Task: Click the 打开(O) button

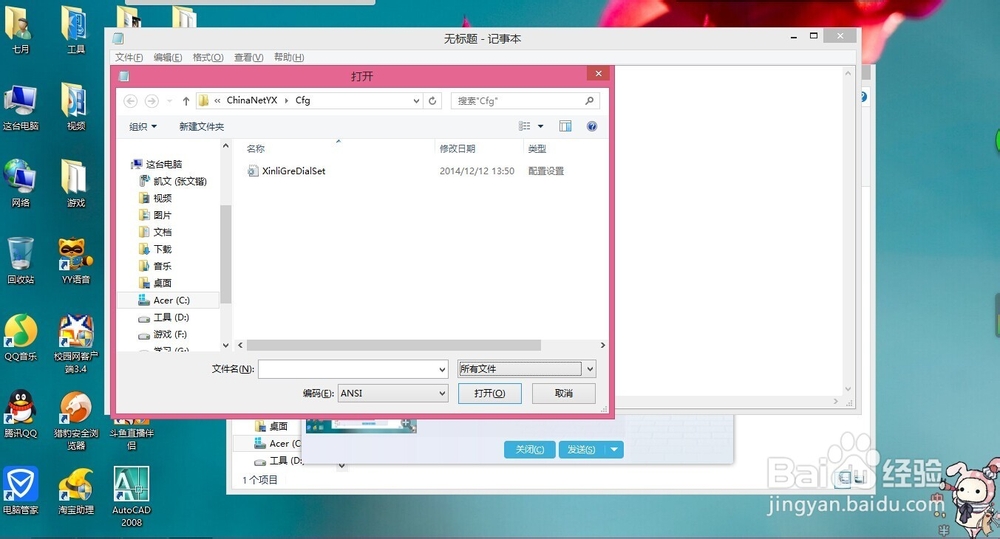Action: tap(490, 394)
